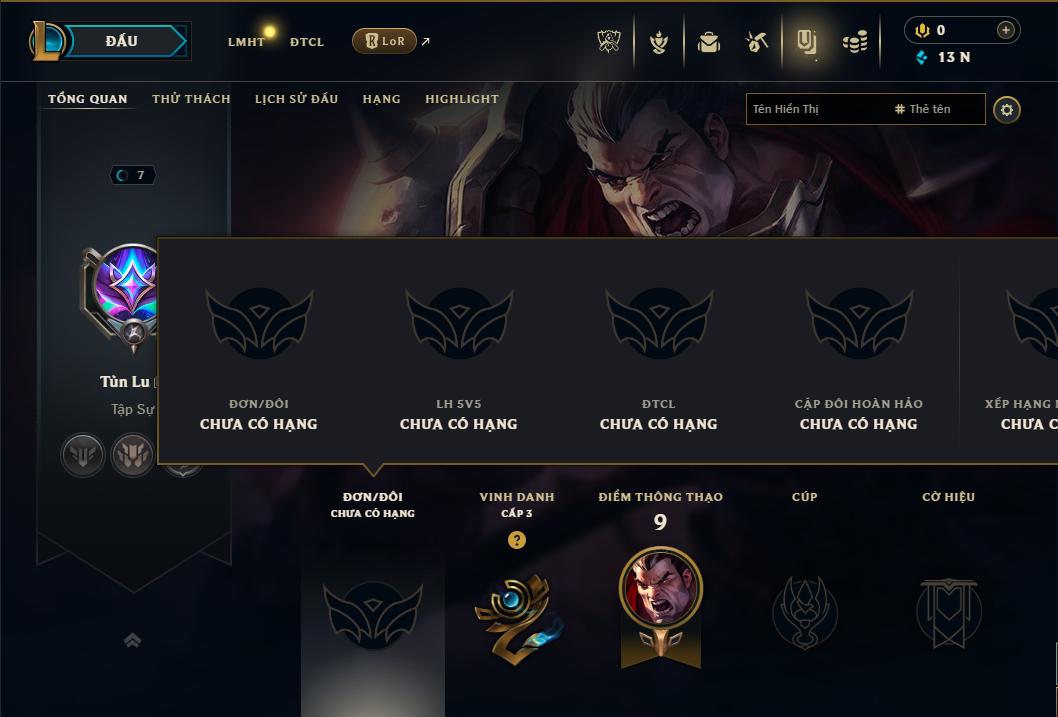Click the Vinh Danh question mark icon
Viewport: 1058px width, 717px height.
click(517, 540)
